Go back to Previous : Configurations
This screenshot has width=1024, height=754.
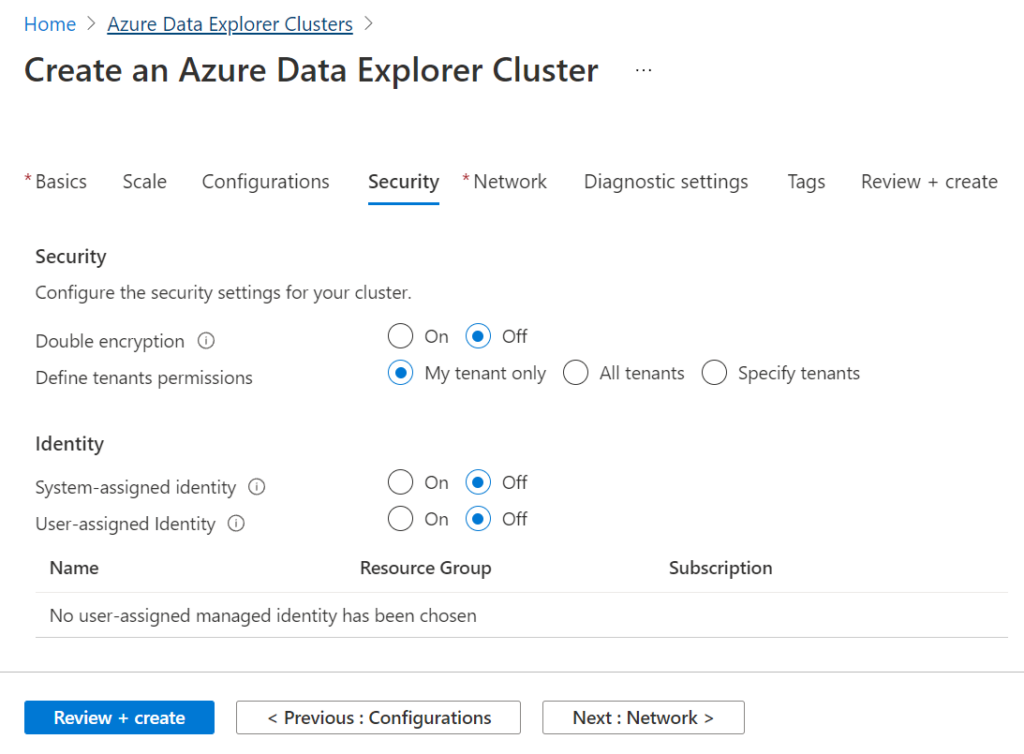tap(378, 717)
